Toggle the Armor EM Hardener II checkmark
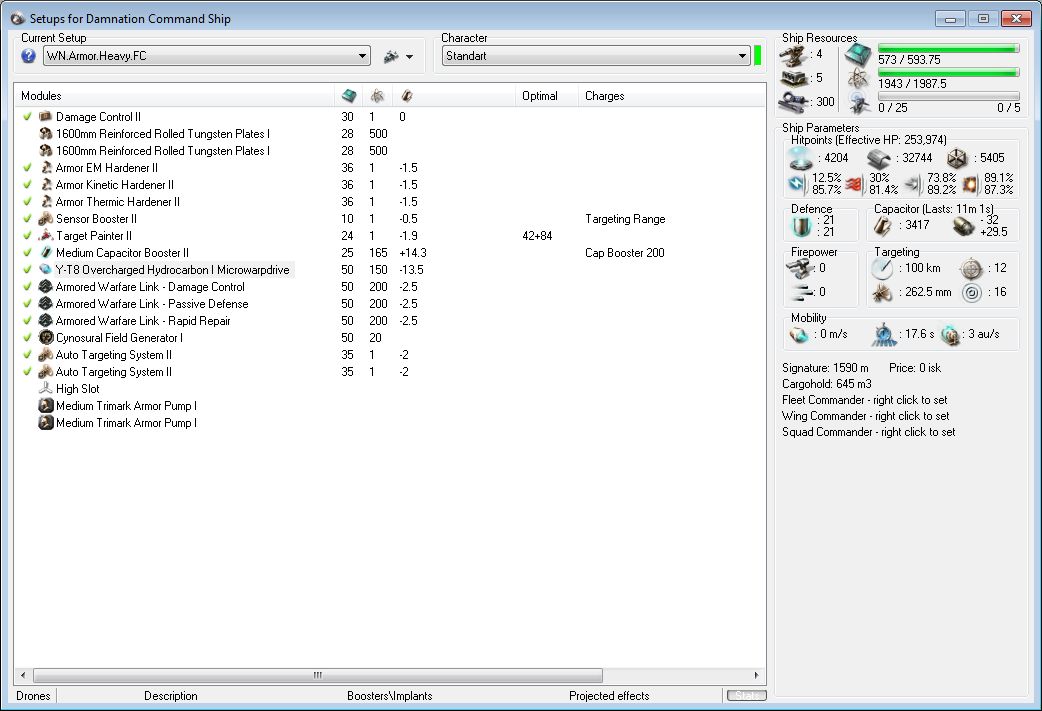 [27, 167]
